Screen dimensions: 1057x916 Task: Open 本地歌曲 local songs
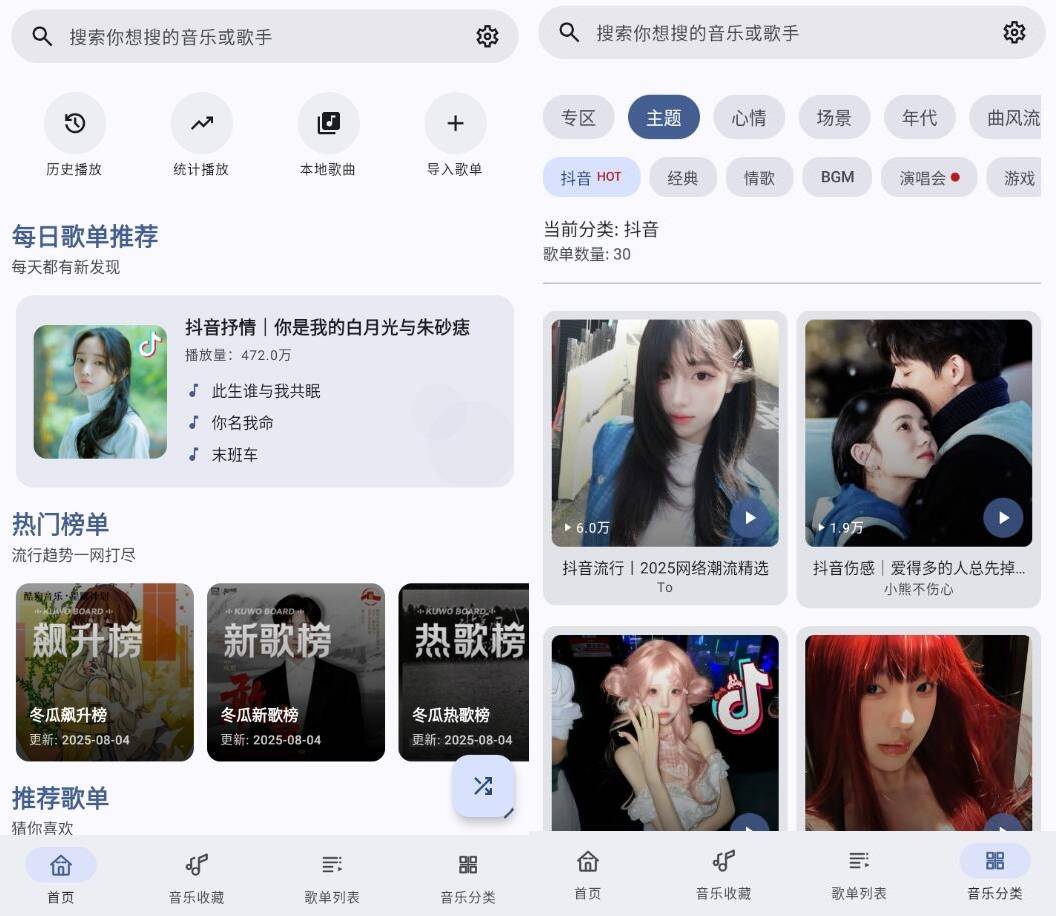328,122
